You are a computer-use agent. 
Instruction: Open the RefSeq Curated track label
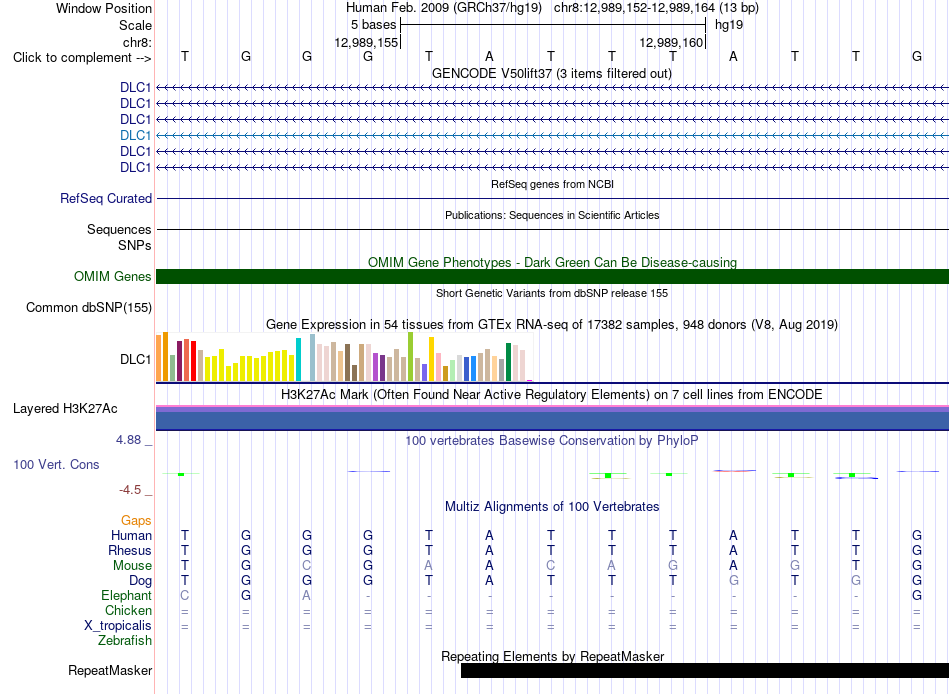pyautogui.click(x=106, y=198)
